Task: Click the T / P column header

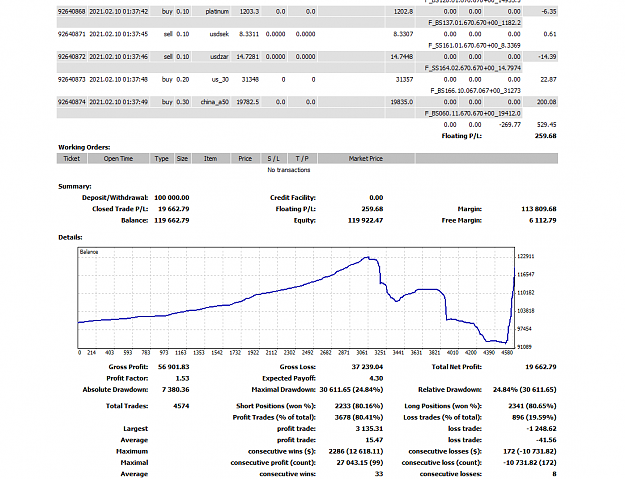Action: point(302,159)
